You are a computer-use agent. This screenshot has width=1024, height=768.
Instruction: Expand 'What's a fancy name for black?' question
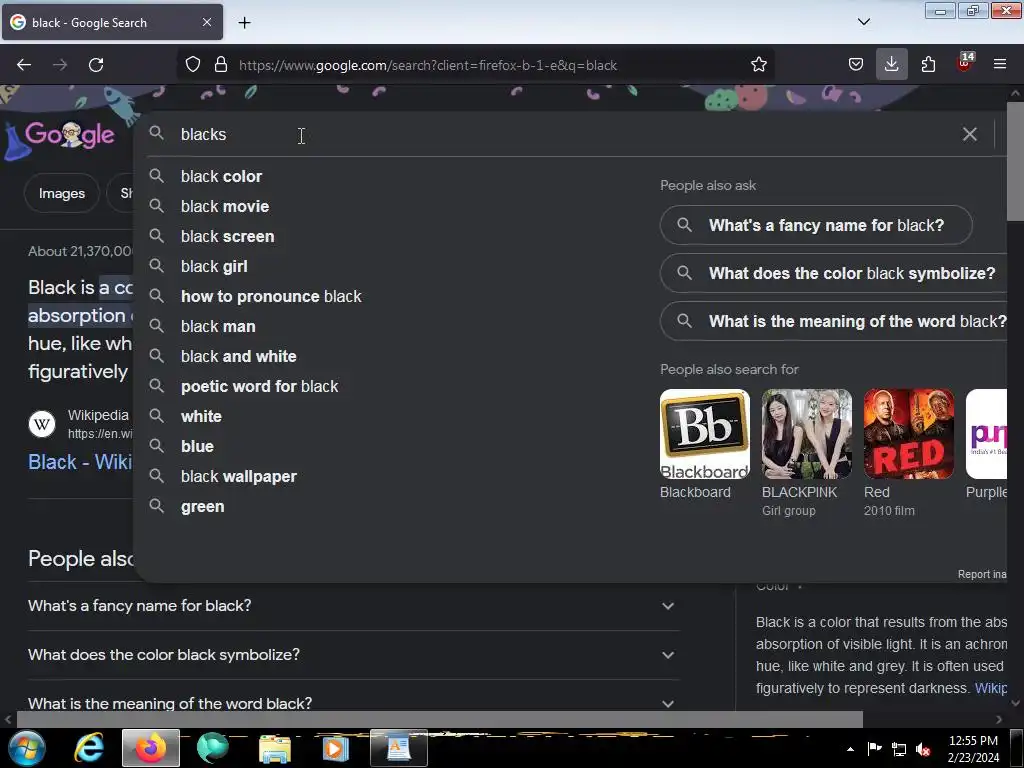pos(353,606)
